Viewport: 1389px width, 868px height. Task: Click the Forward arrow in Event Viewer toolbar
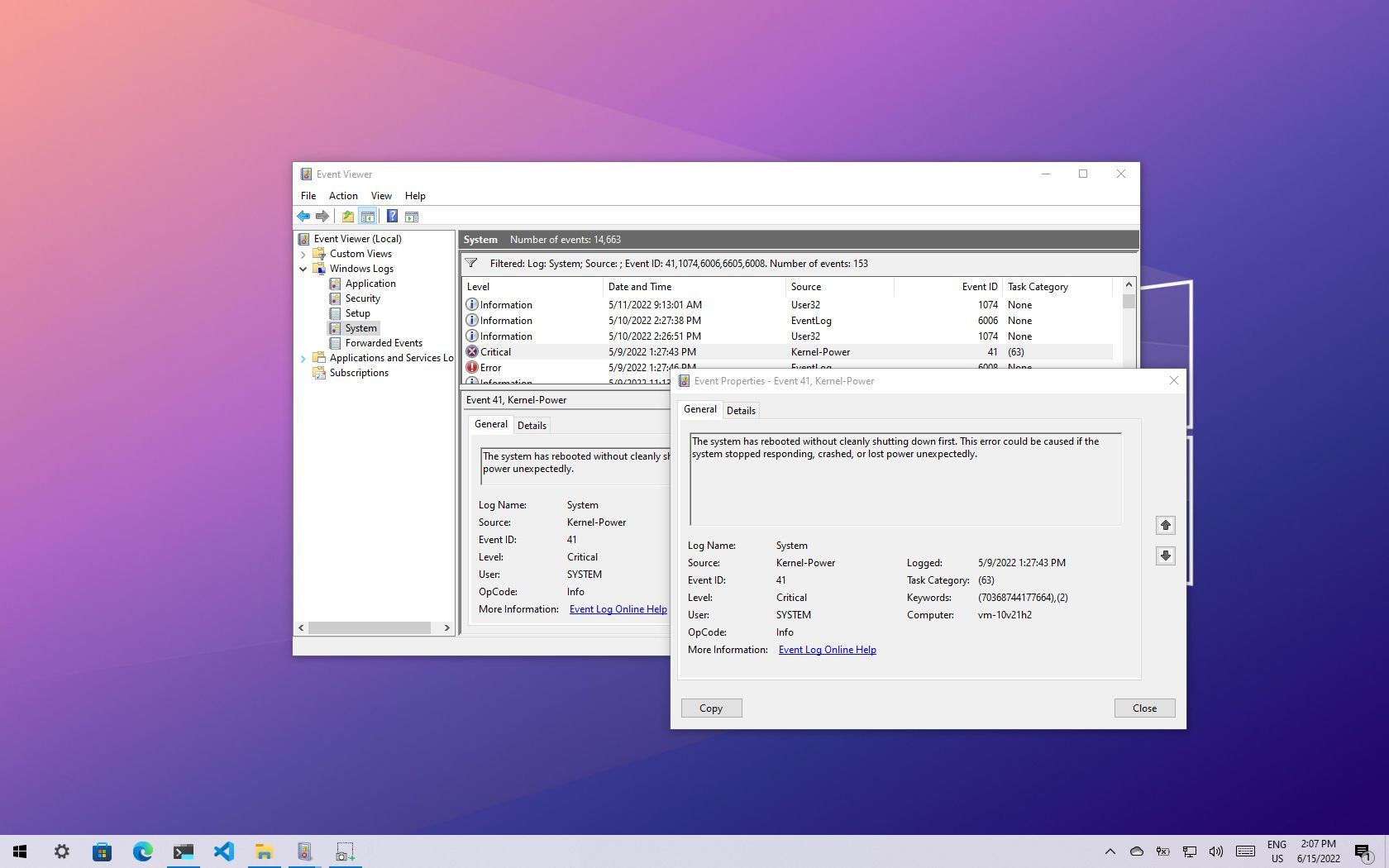tap(322, 217)
